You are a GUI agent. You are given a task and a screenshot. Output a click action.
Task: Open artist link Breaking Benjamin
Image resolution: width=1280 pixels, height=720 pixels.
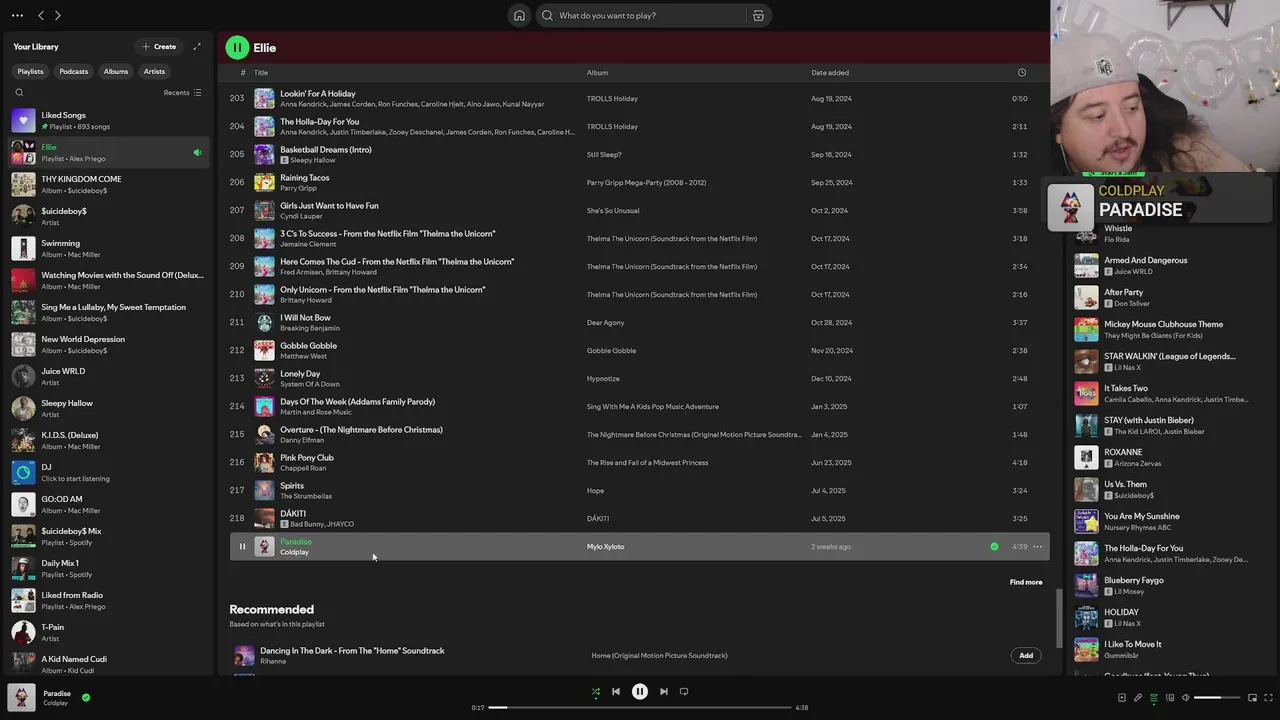(309, 328)
